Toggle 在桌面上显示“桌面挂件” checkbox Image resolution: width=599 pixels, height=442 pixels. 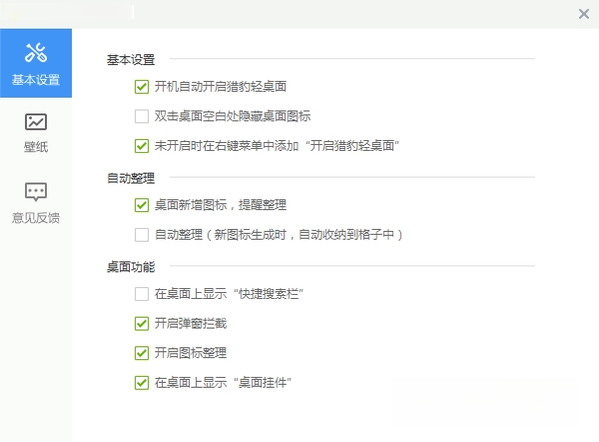(x=142, y=382)
